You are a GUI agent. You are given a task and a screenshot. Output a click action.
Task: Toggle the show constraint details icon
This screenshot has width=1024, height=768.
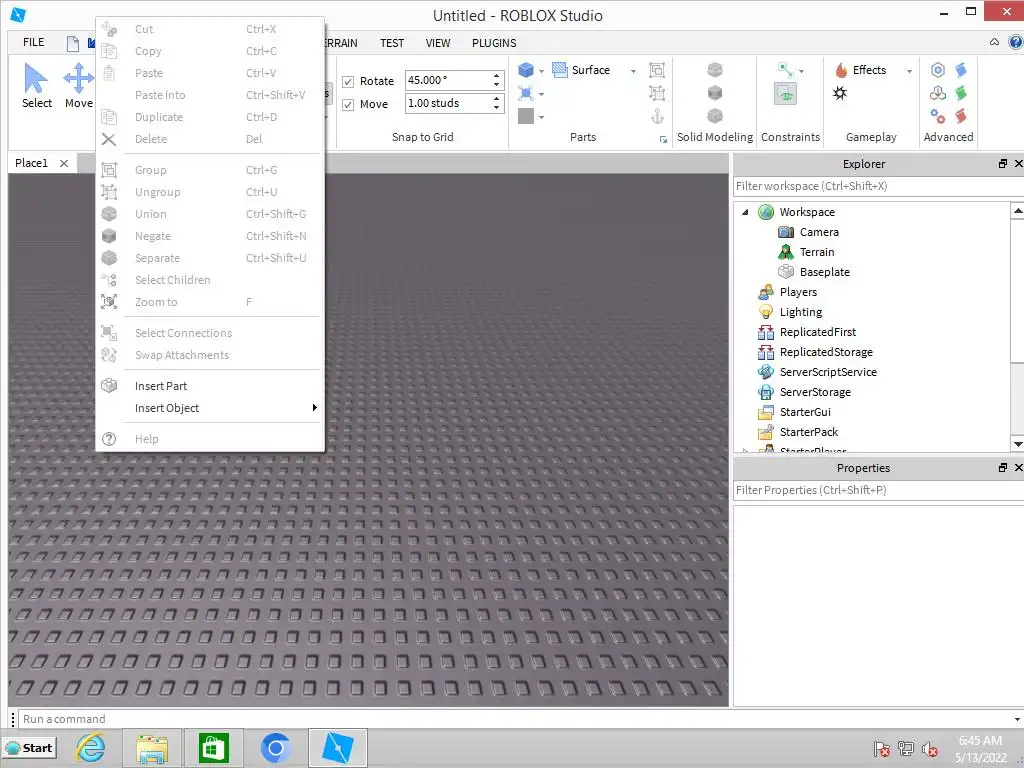point(786,94)
